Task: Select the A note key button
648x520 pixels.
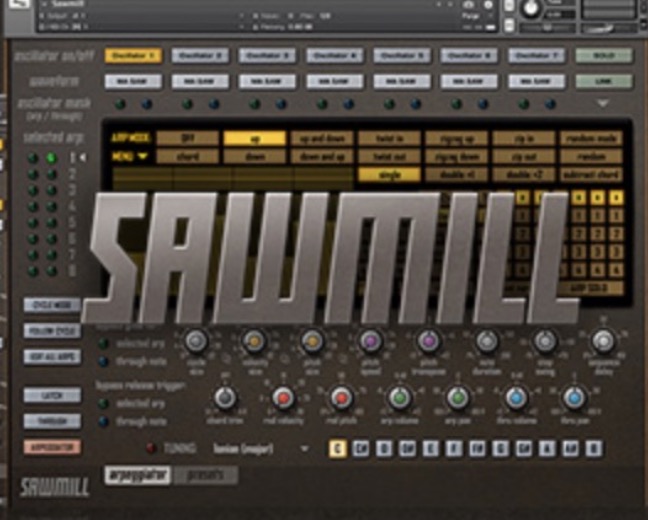Action: pos(547,448)
